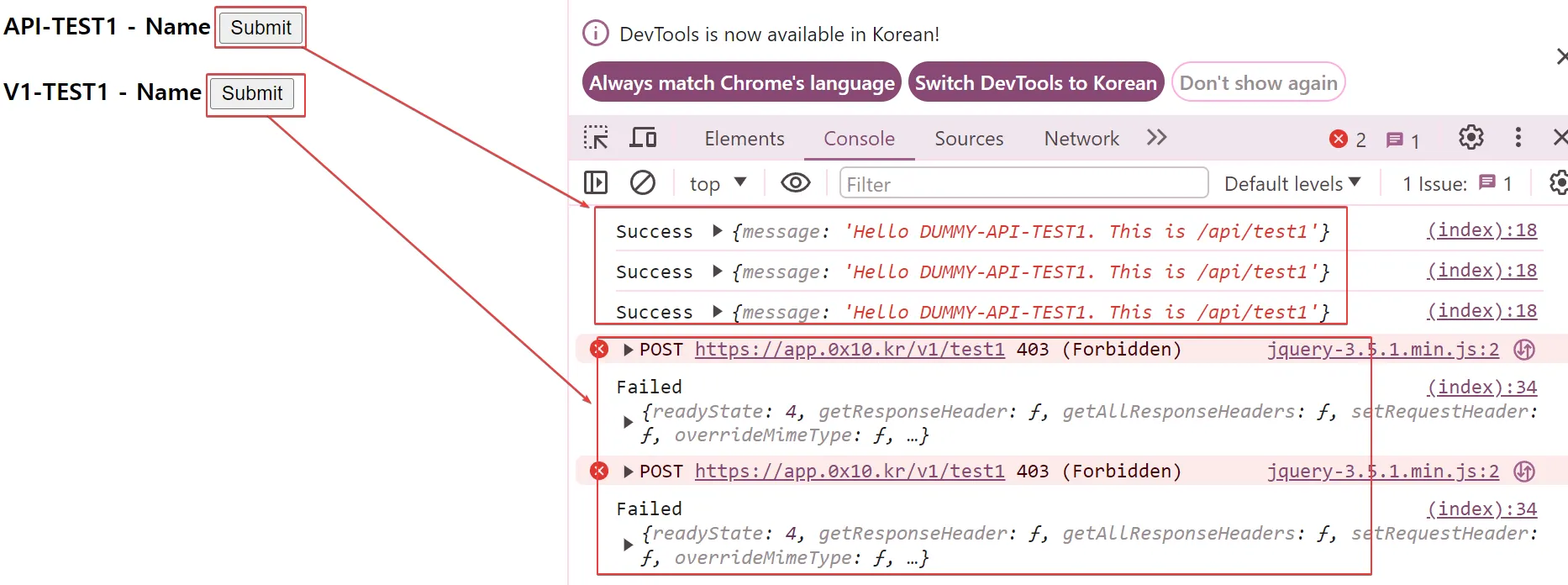Show more DevTools tabs chevron
Image resolution: width=1568 pixels, height=585 pixels.
(x=1157, y=138)
